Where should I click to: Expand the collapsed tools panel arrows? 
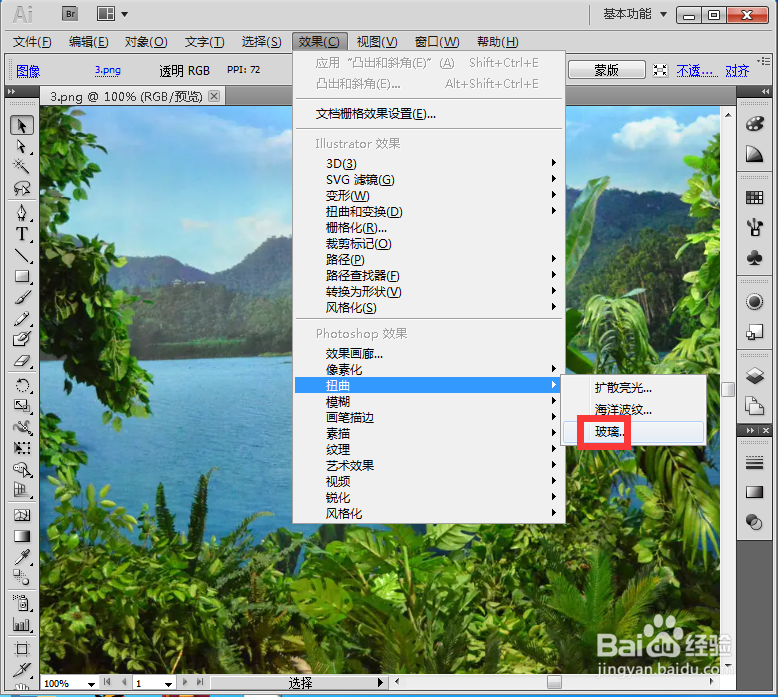click(12, 92)
